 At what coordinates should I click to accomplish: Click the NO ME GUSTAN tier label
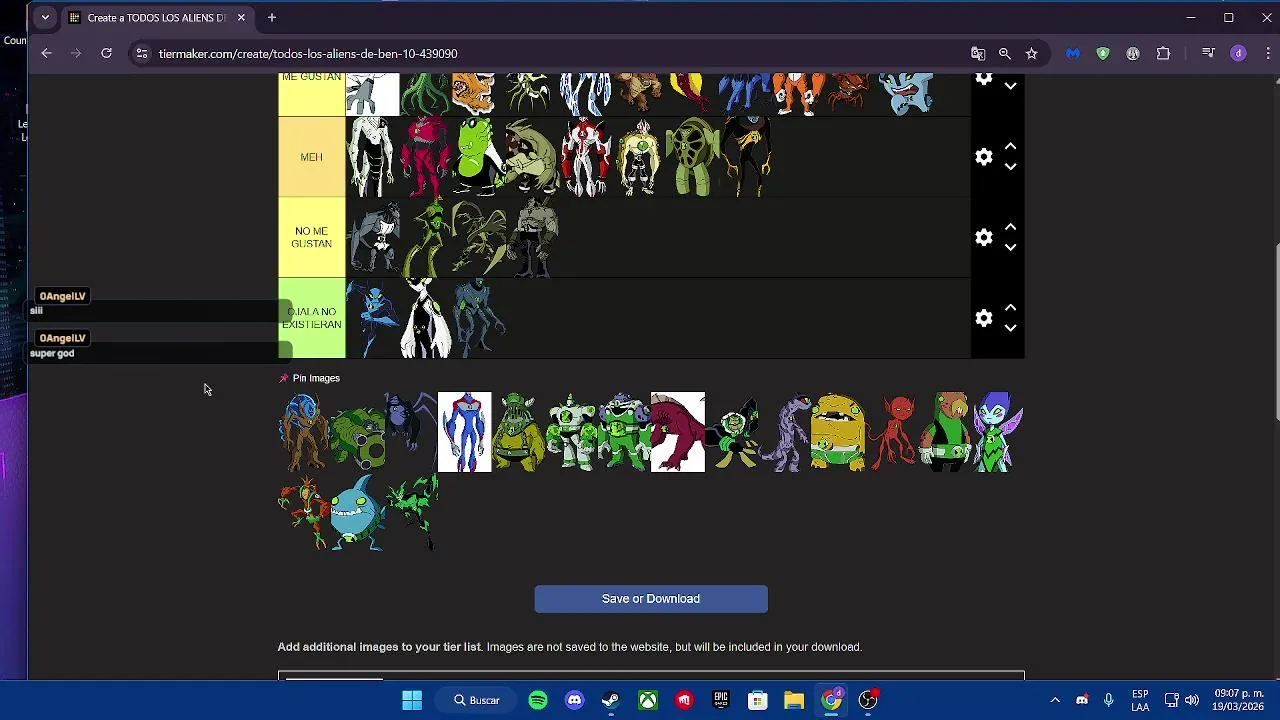[x=311, y=237]
